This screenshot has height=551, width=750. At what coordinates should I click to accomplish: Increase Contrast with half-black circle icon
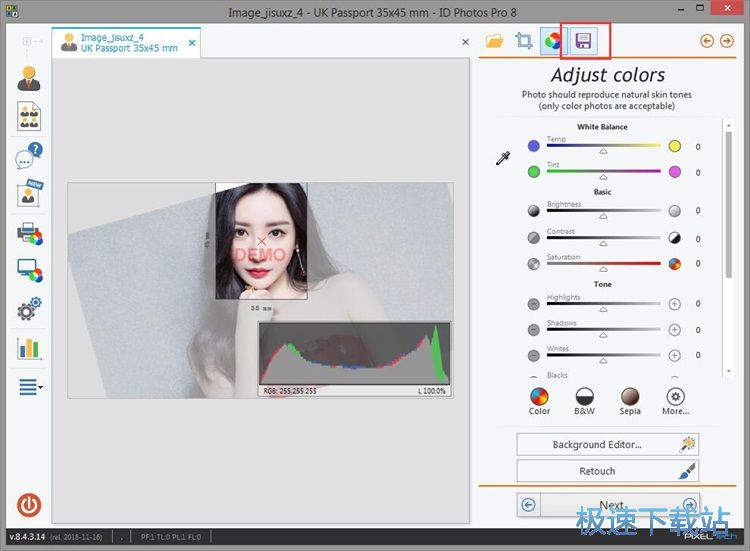[x=675, y=238]
